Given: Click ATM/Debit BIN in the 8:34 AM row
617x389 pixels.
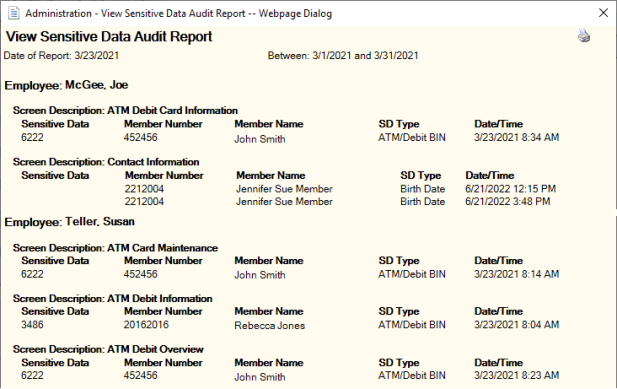Looking at the screenshot, I should (x=412, y=137).
